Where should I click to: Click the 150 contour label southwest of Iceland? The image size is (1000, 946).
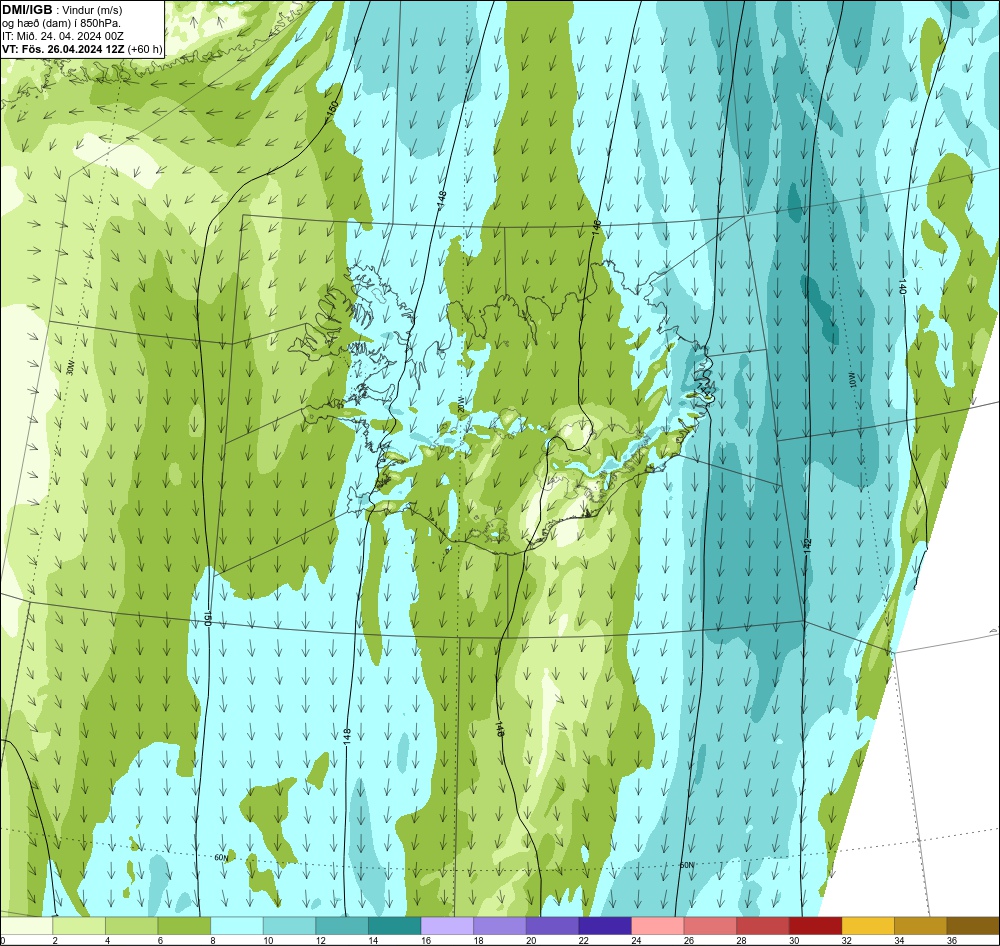point(207,617)
